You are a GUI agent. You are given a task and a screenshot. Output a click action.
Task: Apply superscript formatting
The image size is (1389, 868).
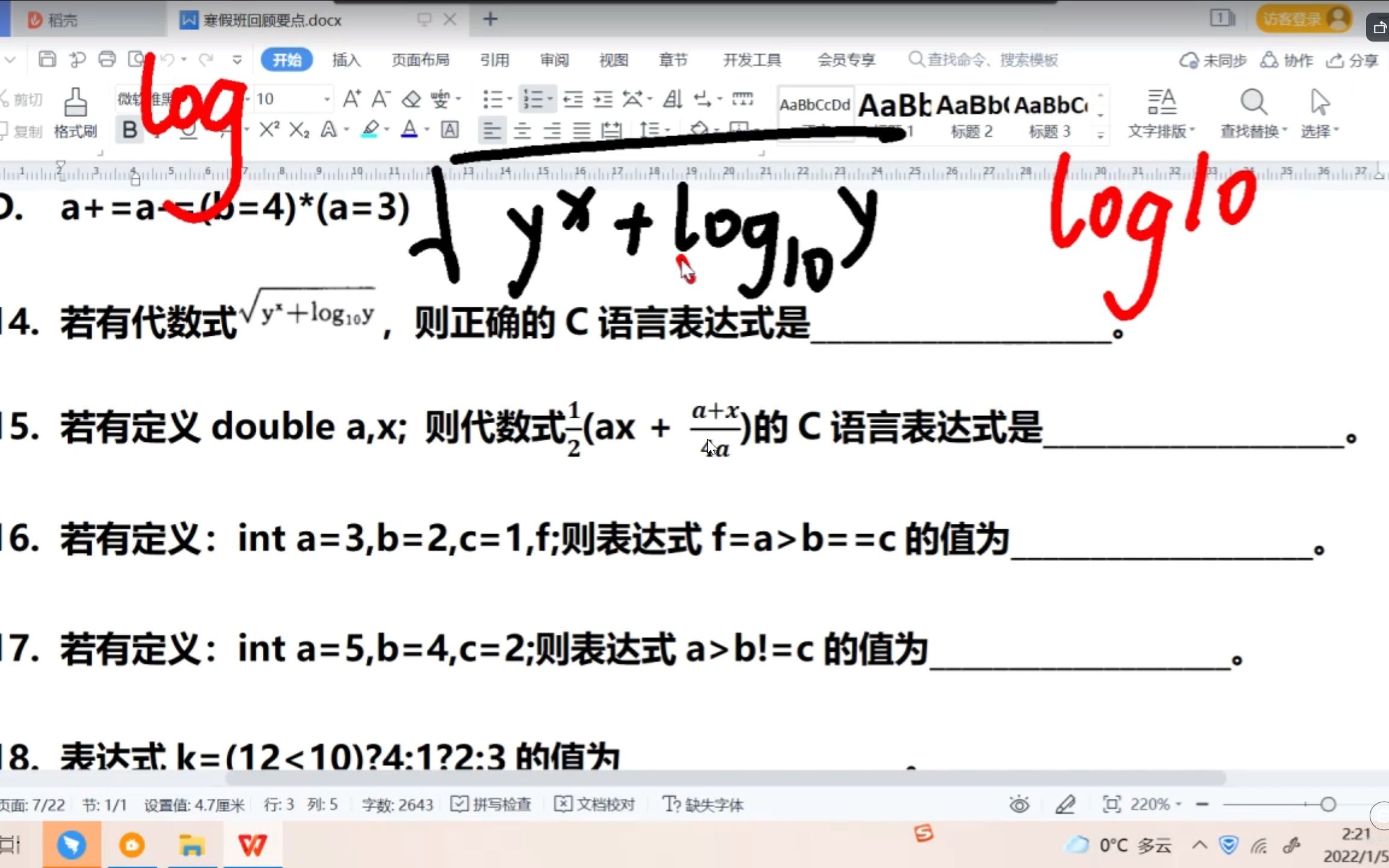pyautogui.click(x=269, y=129)
